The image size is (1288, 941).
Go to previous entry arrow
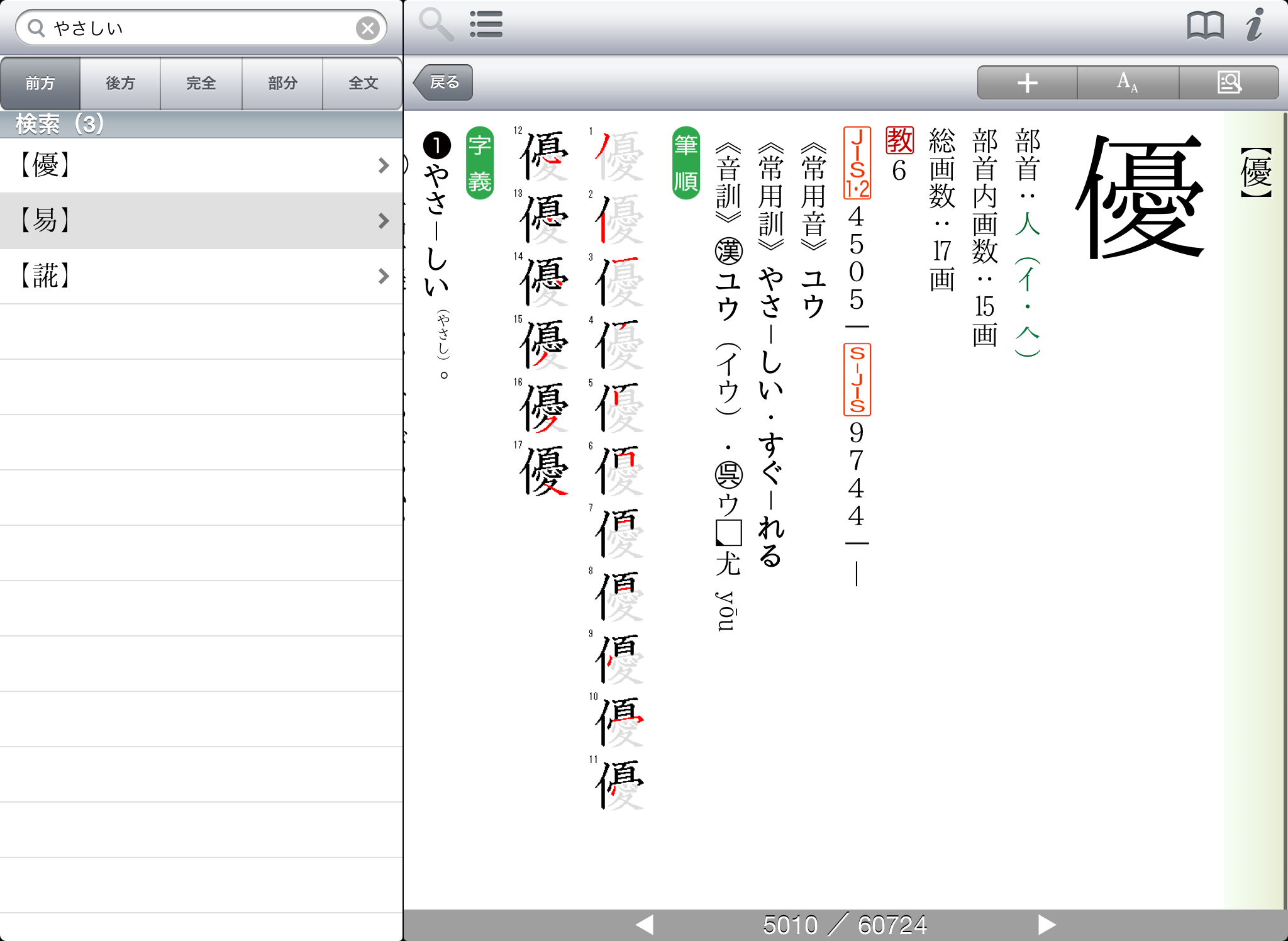click(645, 925)
